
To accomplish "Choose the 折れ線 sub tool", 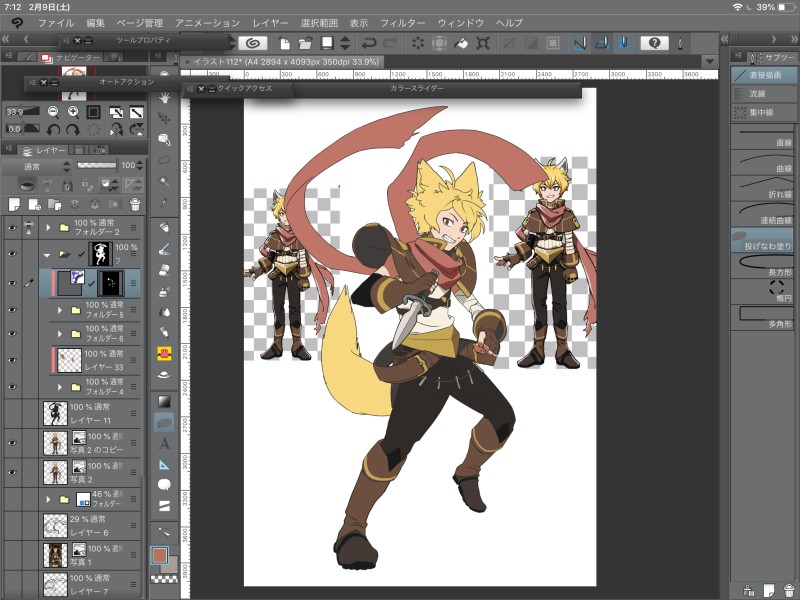I will 761,190.
